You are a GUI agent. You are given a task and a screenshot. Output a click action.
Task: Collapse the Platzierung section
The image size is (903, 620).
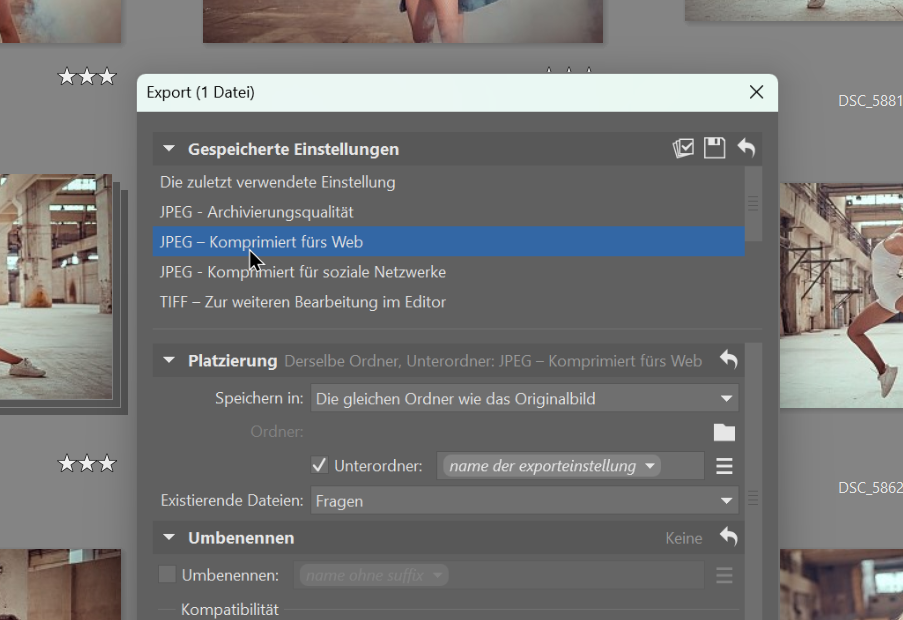(169, 360)
